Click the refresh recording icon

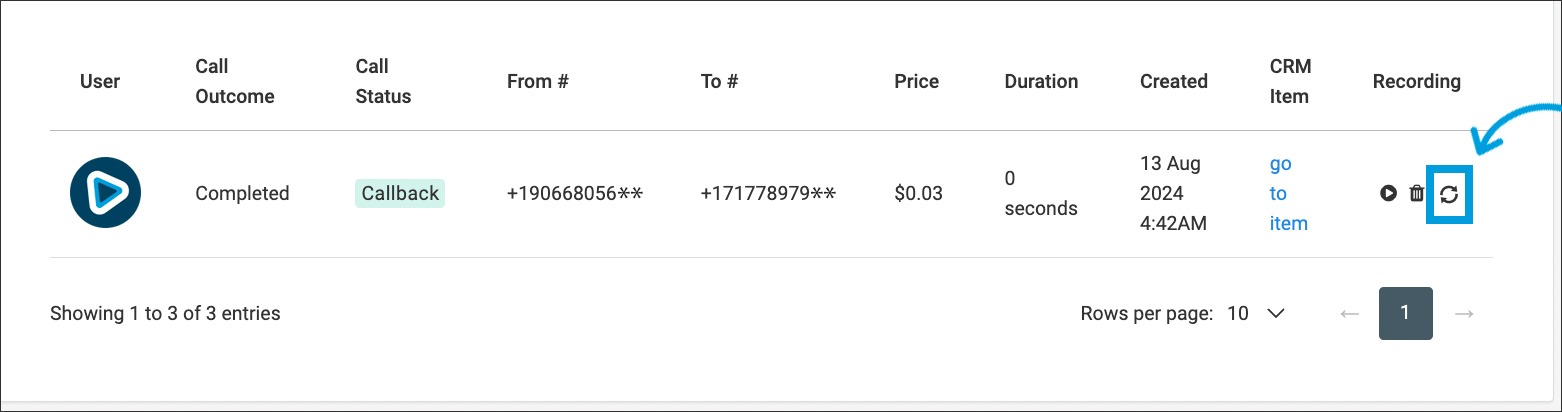point(1449,195)
